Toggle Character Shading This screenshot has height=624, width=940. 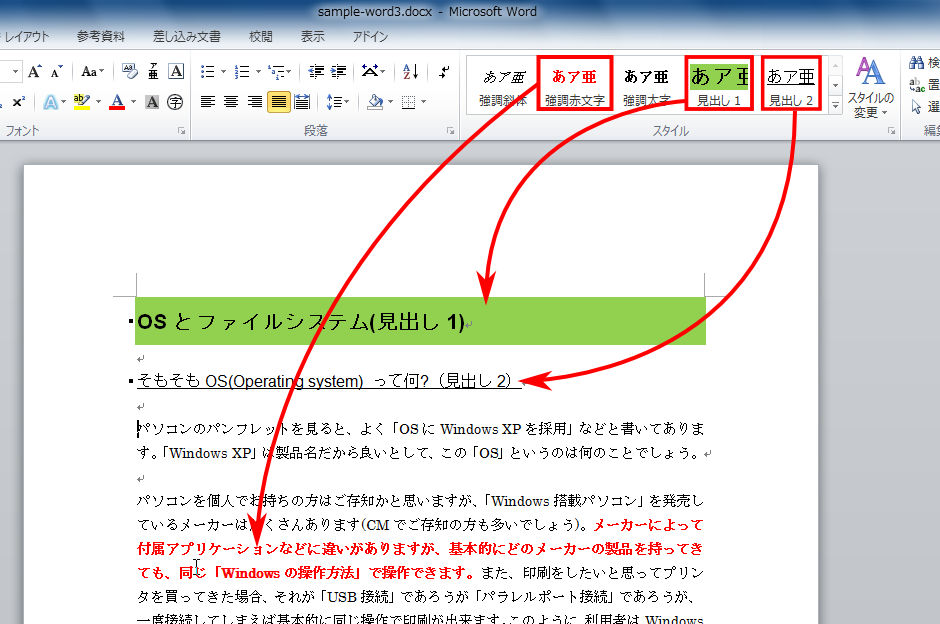pos(152,102)
